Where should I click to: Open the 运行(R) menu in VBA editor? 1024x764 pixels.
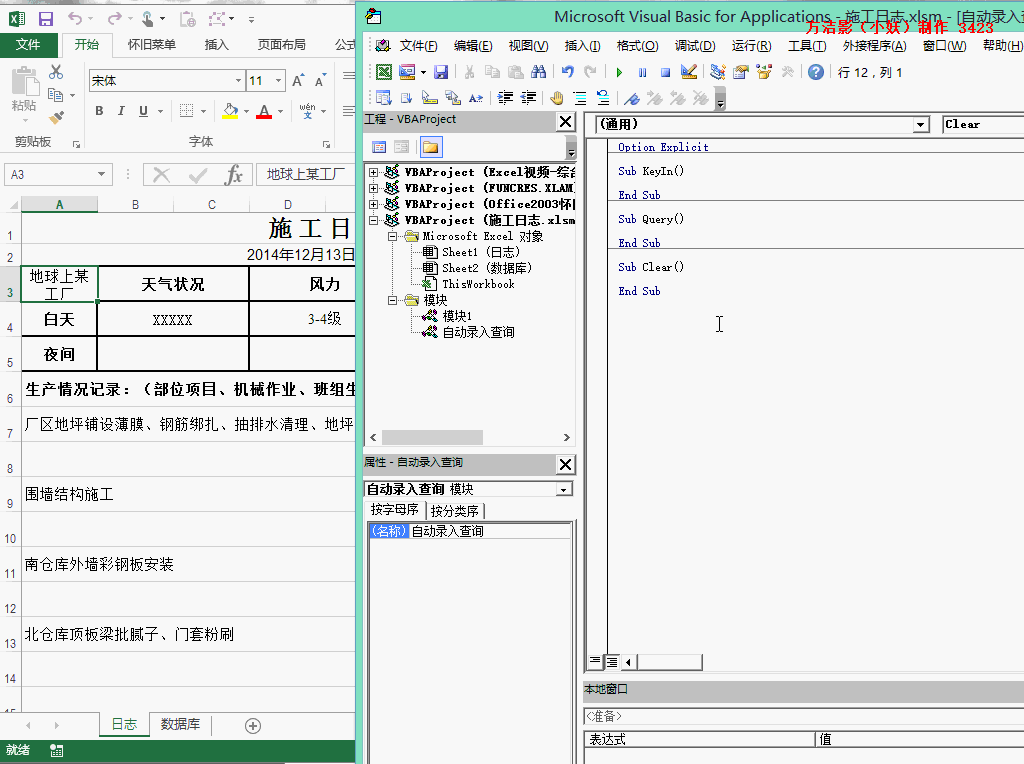tap(751, 46)
